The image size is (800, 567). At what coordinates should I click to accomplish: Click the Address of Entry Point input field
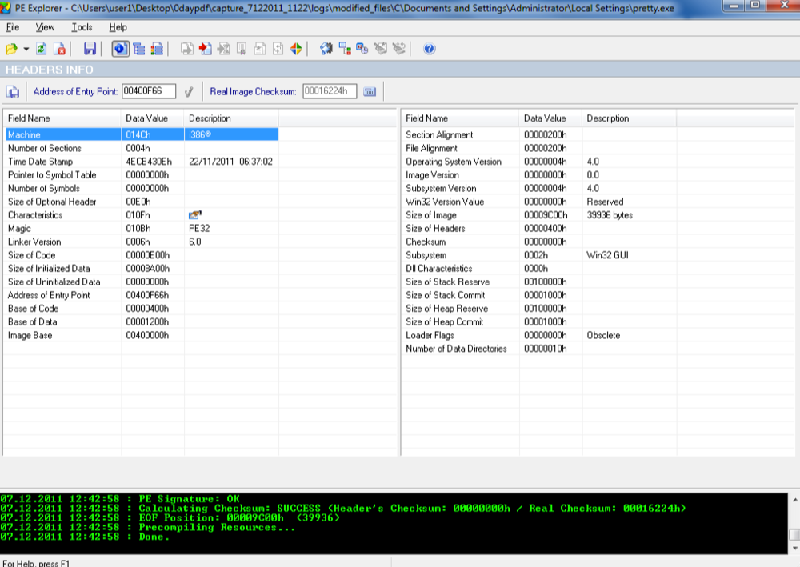[x=148, y=91]
